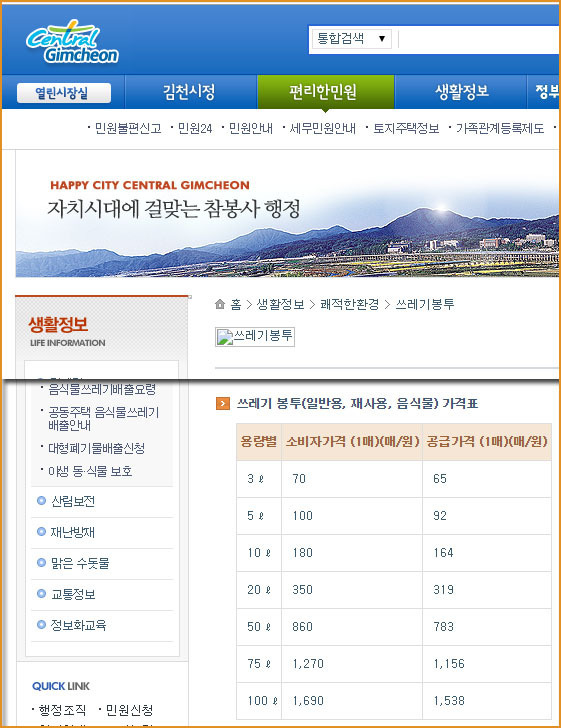Click bullet icon beside 정보화교육
Viewport: 561px width, 728px height.
[x=41, y=624]
